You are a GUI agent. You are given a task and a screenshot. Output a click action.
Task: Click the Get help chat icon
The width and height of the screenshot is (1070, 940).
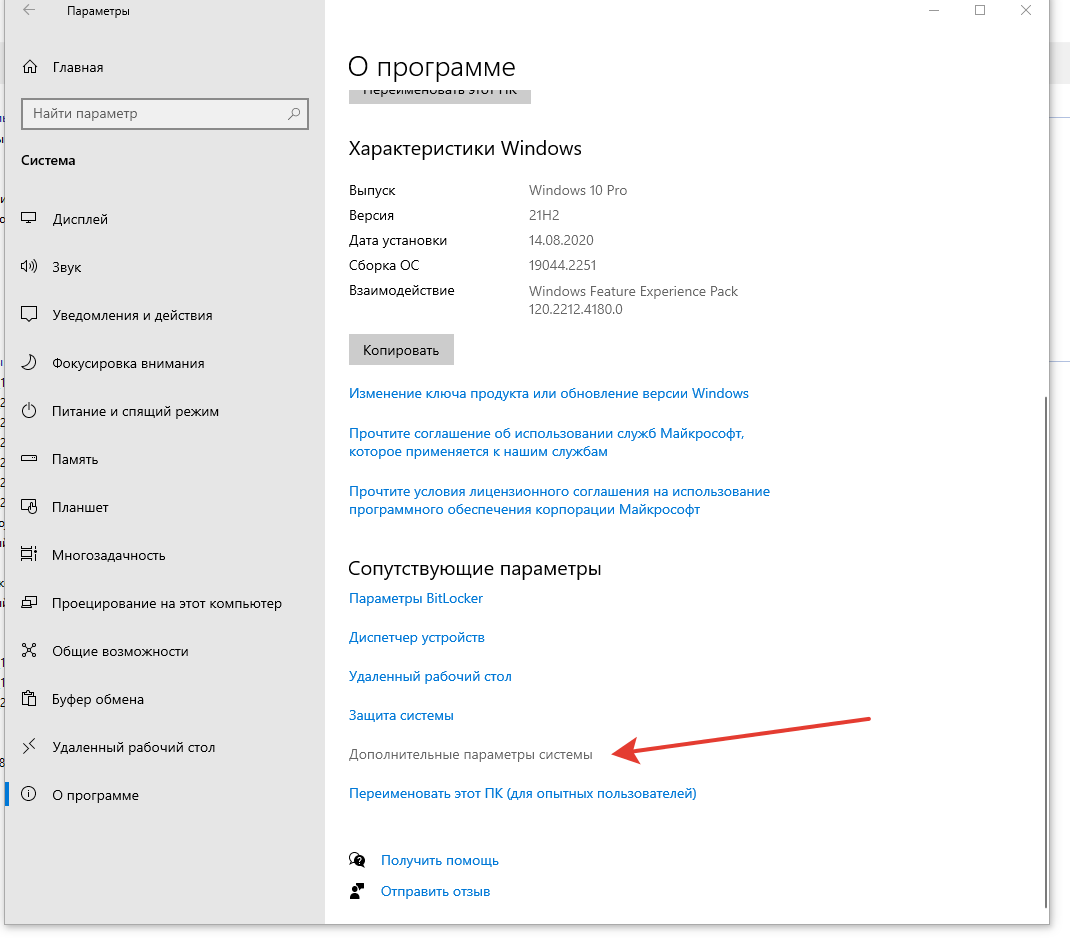tap(357, 859)
